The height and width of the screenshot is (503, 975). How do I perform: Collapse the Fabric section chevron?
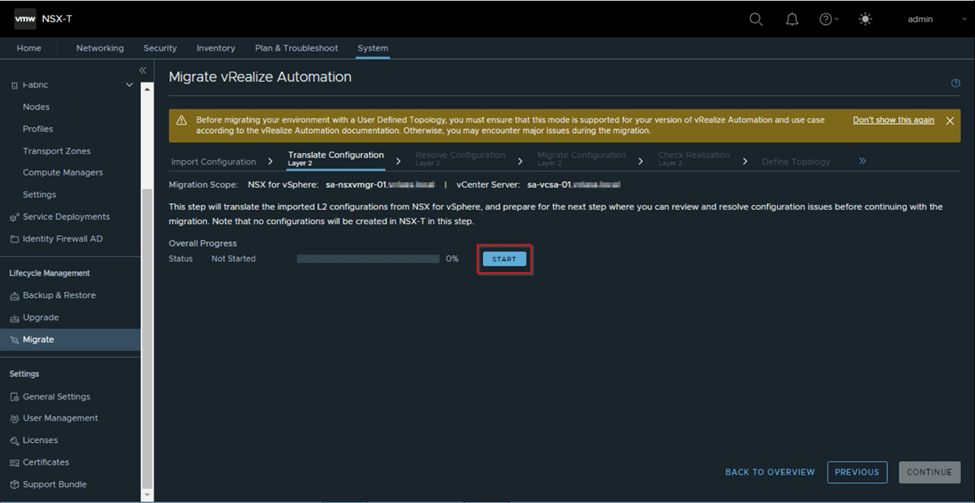coord(129,85)
